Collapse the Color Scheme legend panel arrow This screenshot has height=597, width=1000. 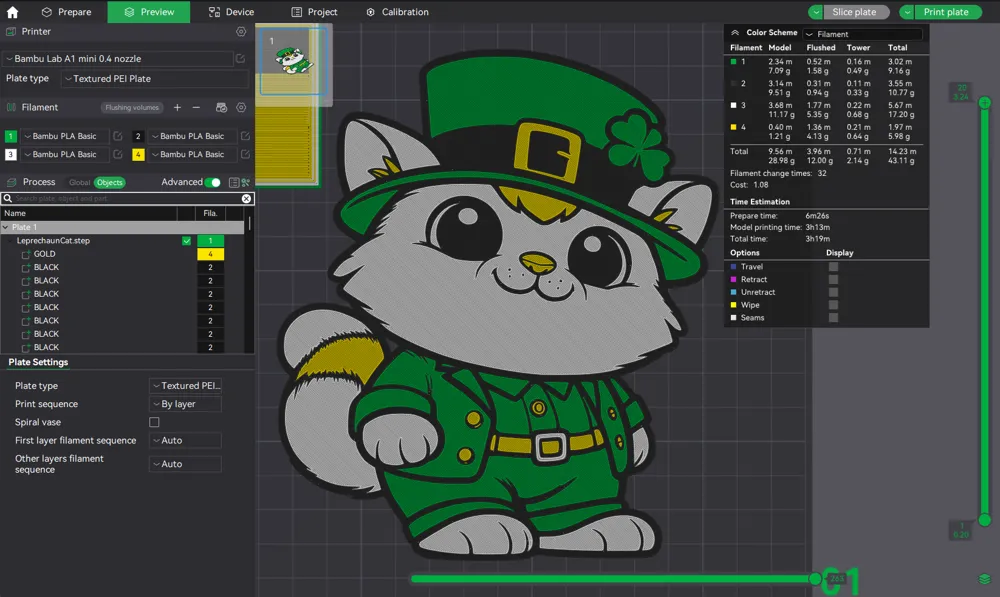tap(735, 33)
